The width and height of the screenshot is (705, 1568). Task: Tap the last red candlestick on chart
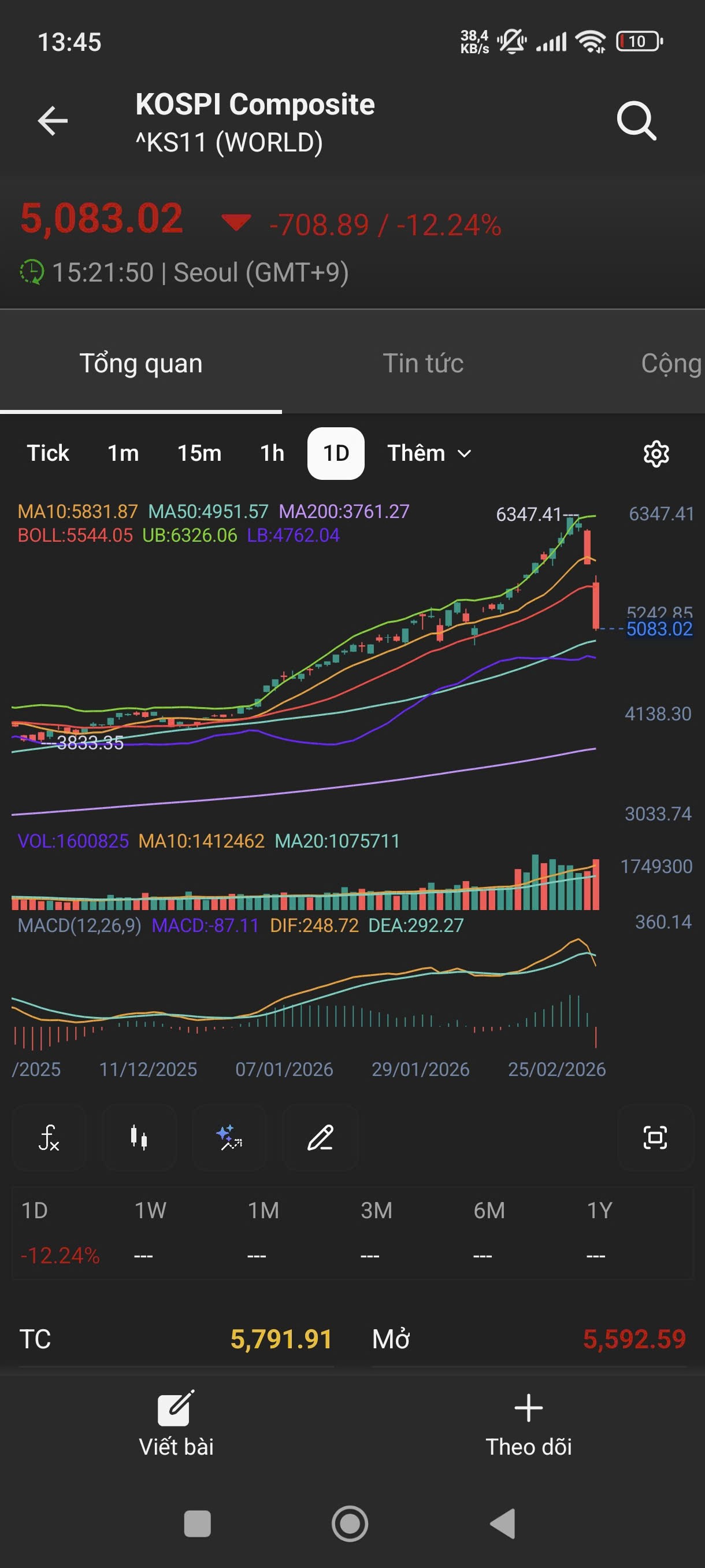pos(596,605)
